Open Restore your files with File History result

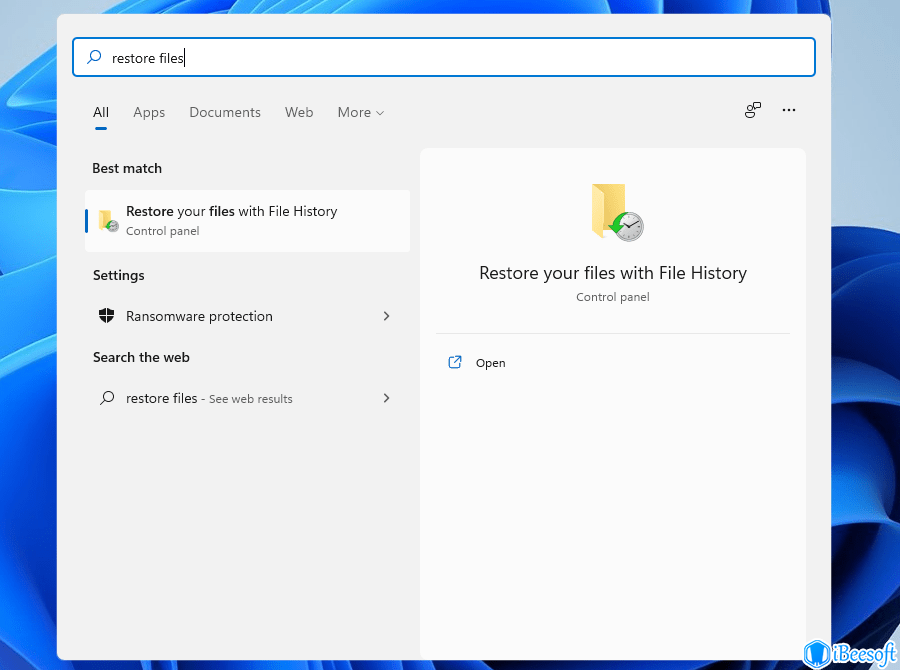coord(247,221)
